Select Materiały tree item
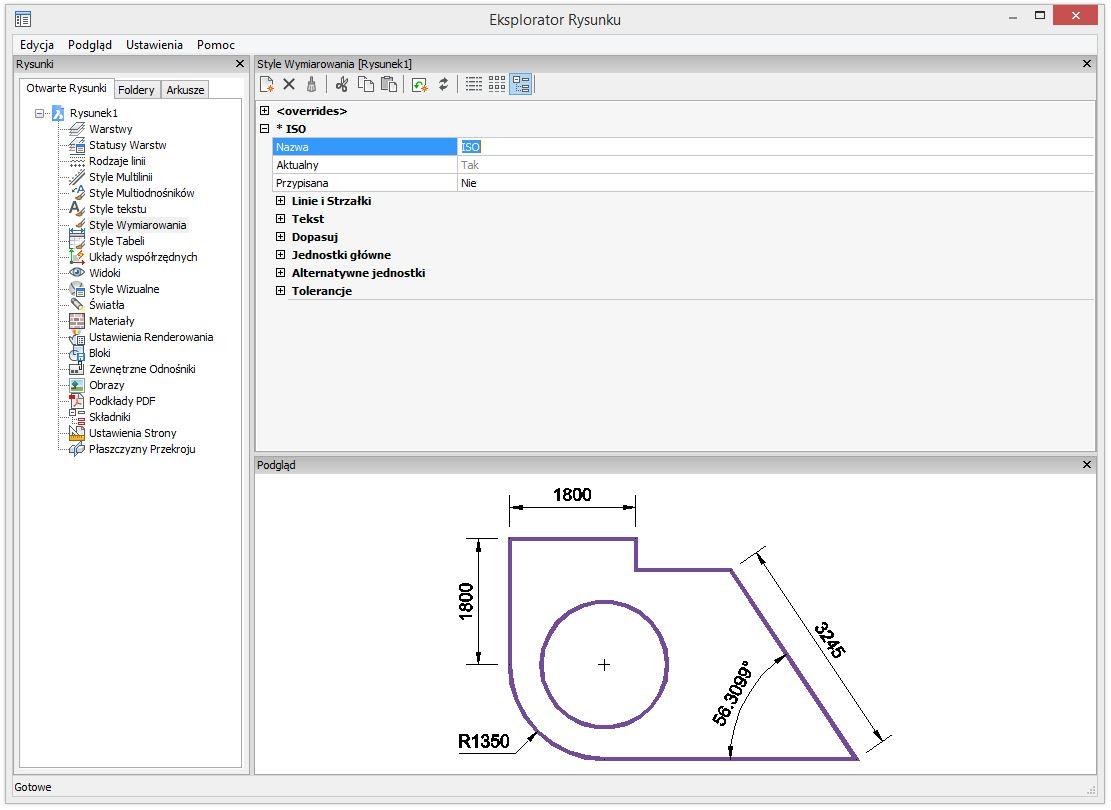 111,321
